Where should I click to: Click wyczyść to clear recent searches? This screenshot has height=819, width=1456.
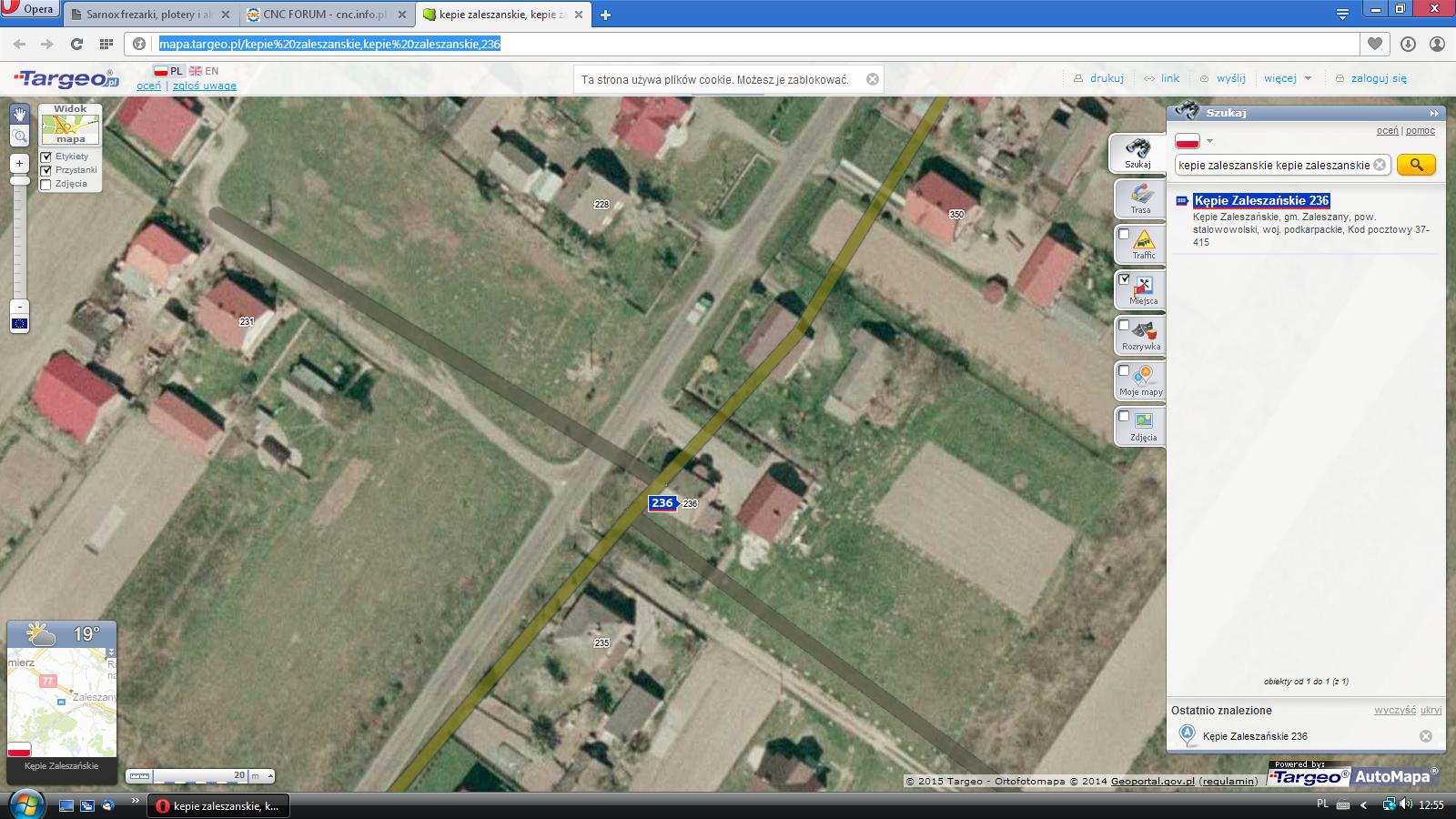point(1394,710)
